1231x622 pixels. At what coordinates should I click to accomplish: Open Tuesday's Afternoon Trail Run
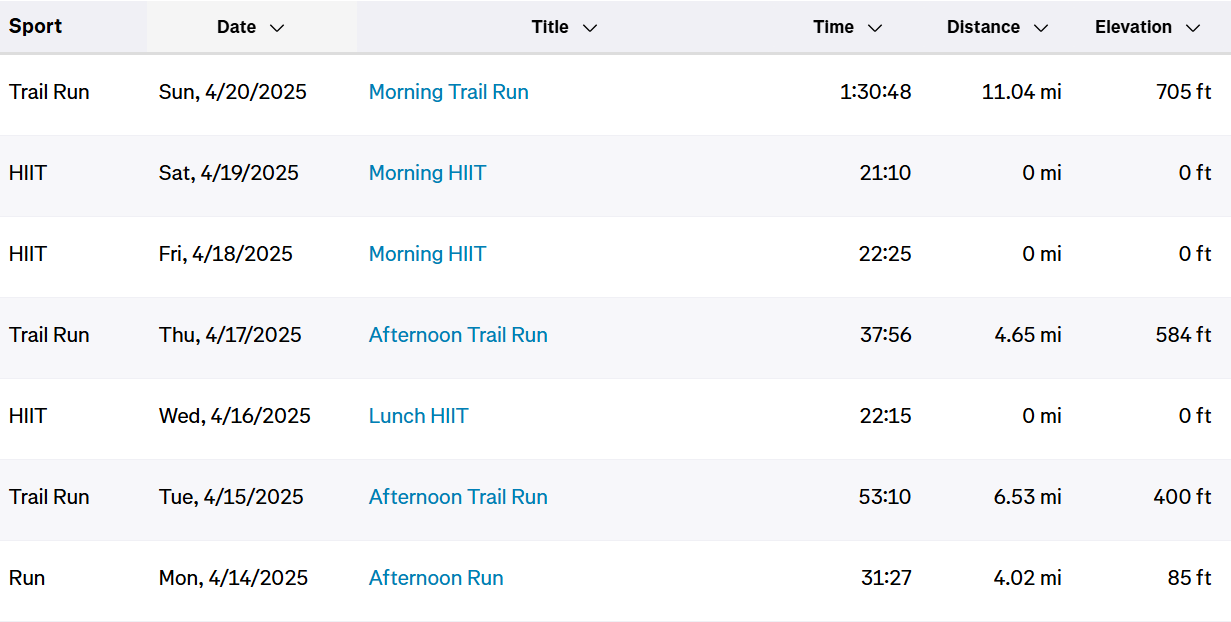coord(458,497)
